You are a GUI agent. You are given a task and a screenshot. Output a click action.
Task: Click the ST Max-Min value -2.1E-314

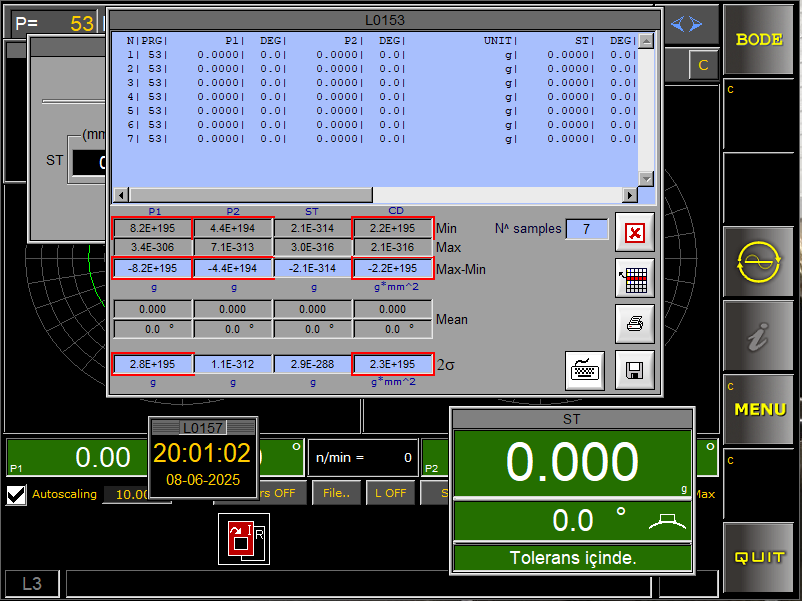point(313,268)
